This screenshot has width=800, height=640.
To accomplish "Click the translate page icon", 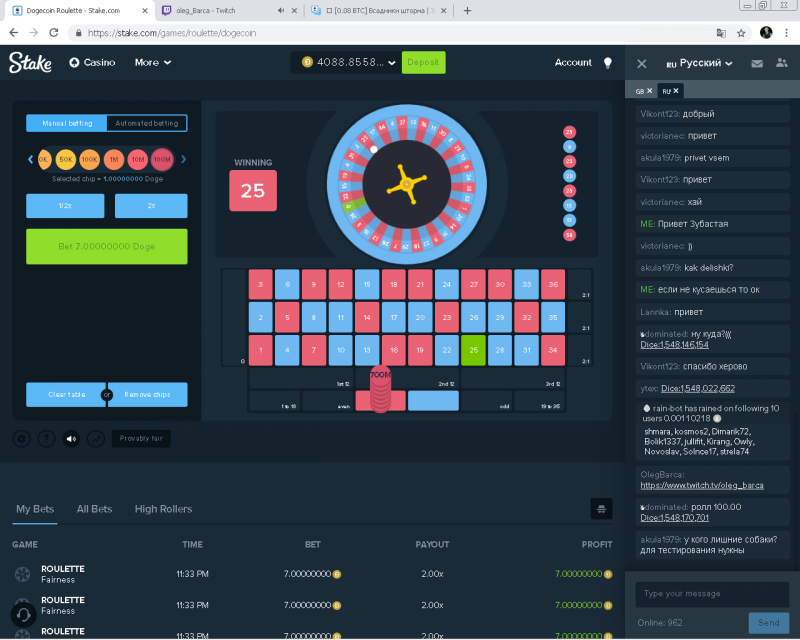I will (721, 33).
